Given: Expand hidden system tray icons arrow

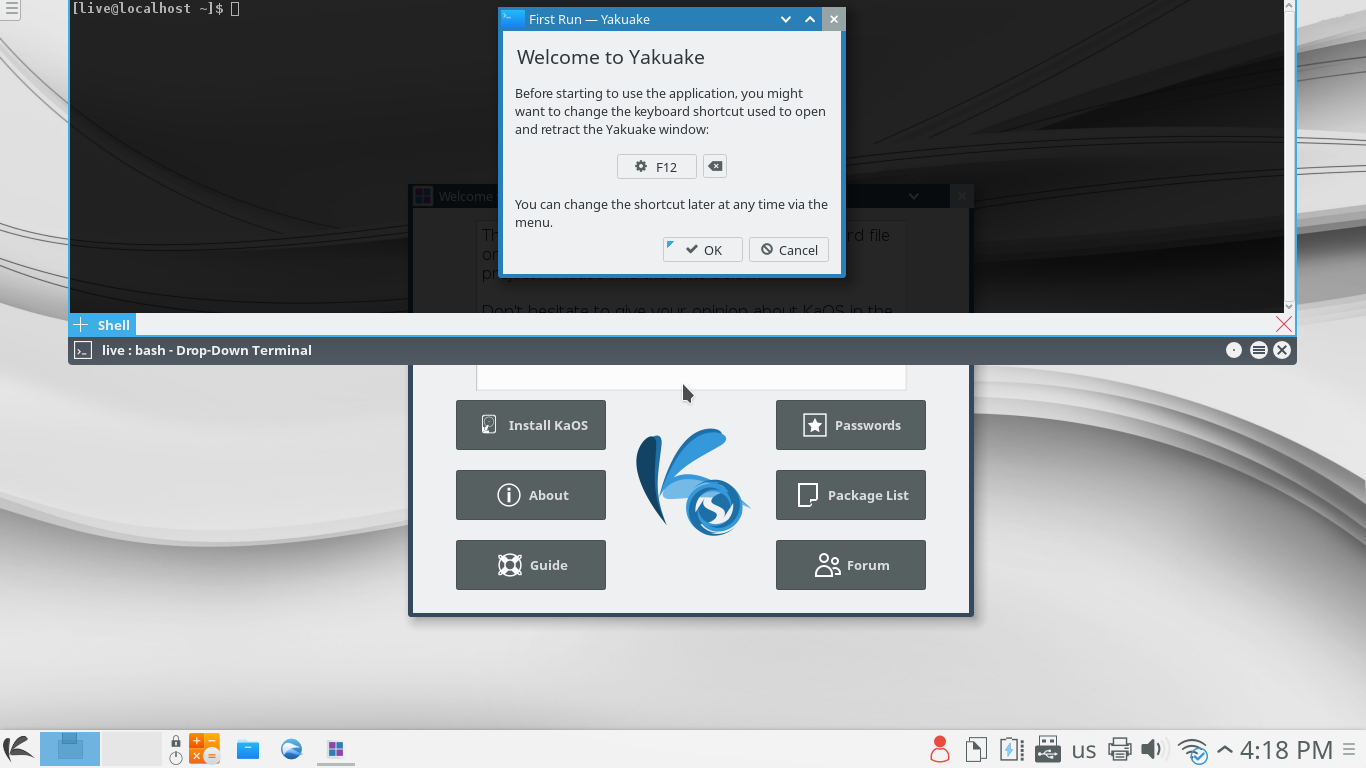Looking at the screenshot, I should pyautogui.click(x=1224, y=749).
